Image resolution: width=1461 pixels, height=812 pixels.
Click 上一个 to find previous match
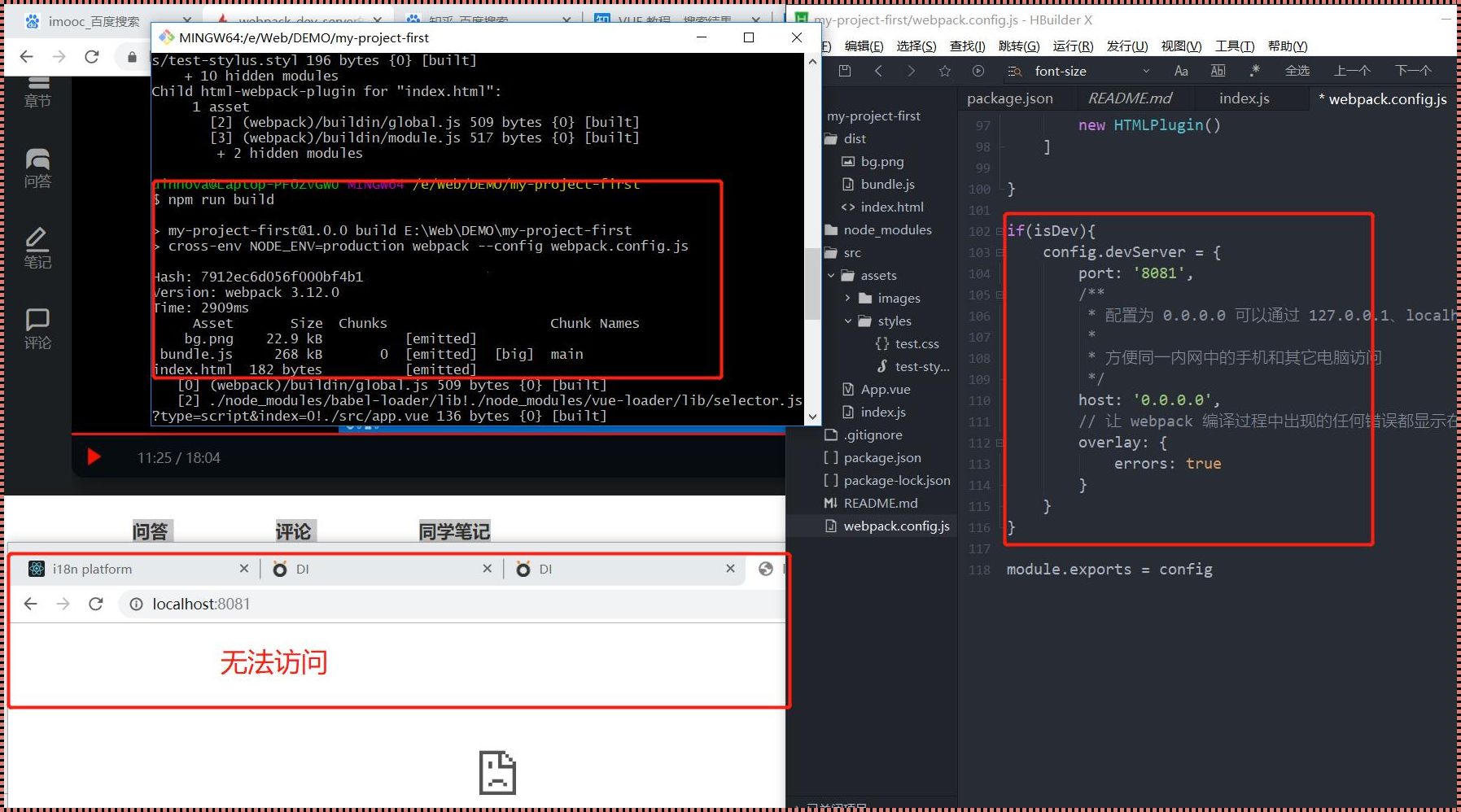(1352, 71)
